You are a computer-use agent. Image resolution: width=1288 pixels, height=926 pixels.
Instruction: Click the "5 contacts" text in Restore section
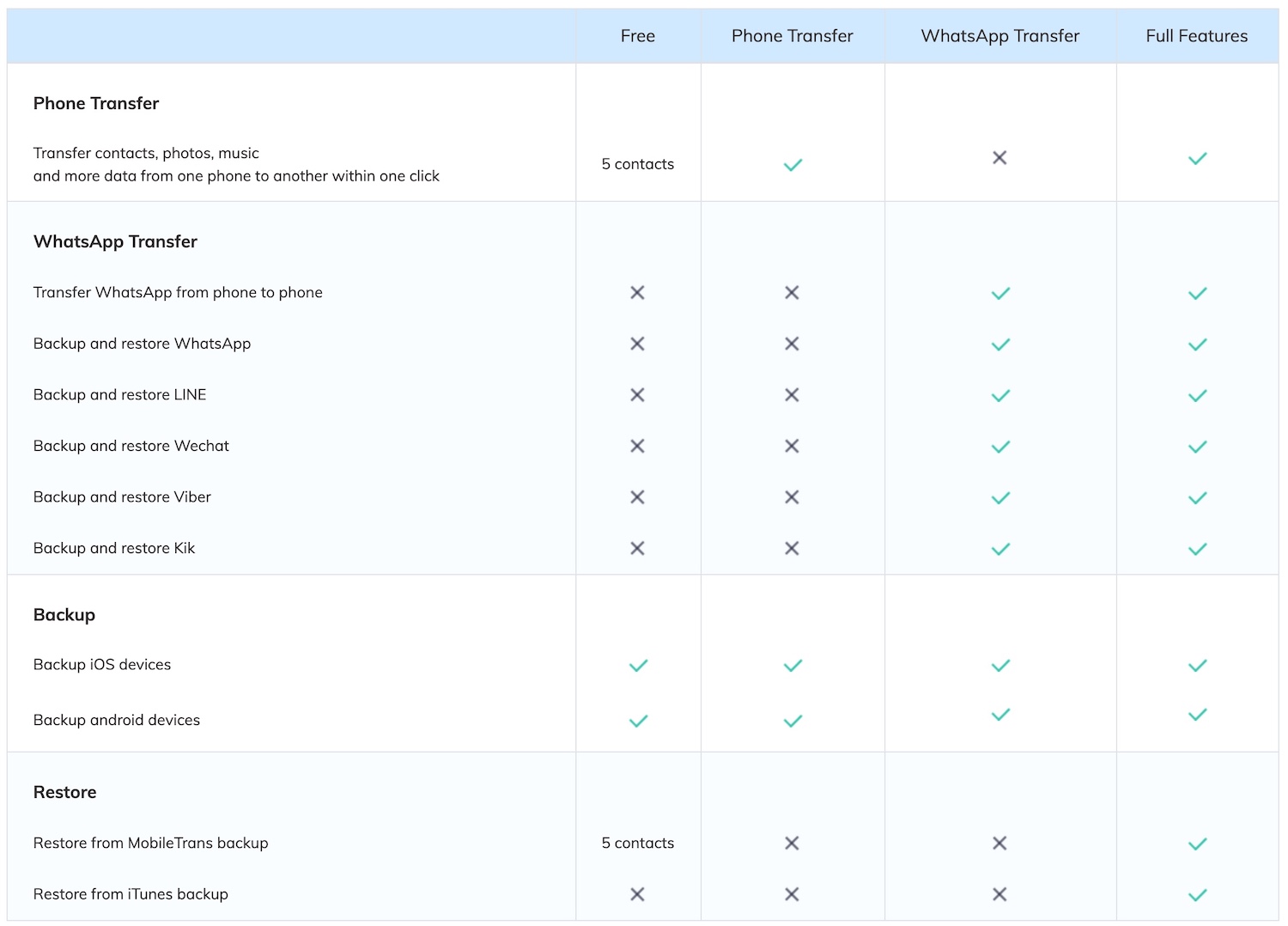(637, 844)
